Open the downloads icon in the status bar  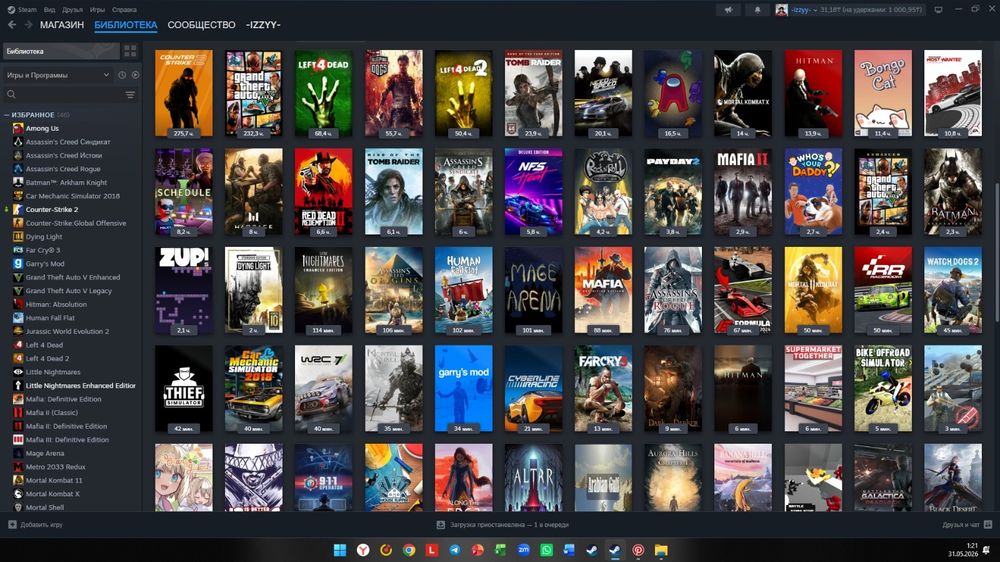click(440, 524)
